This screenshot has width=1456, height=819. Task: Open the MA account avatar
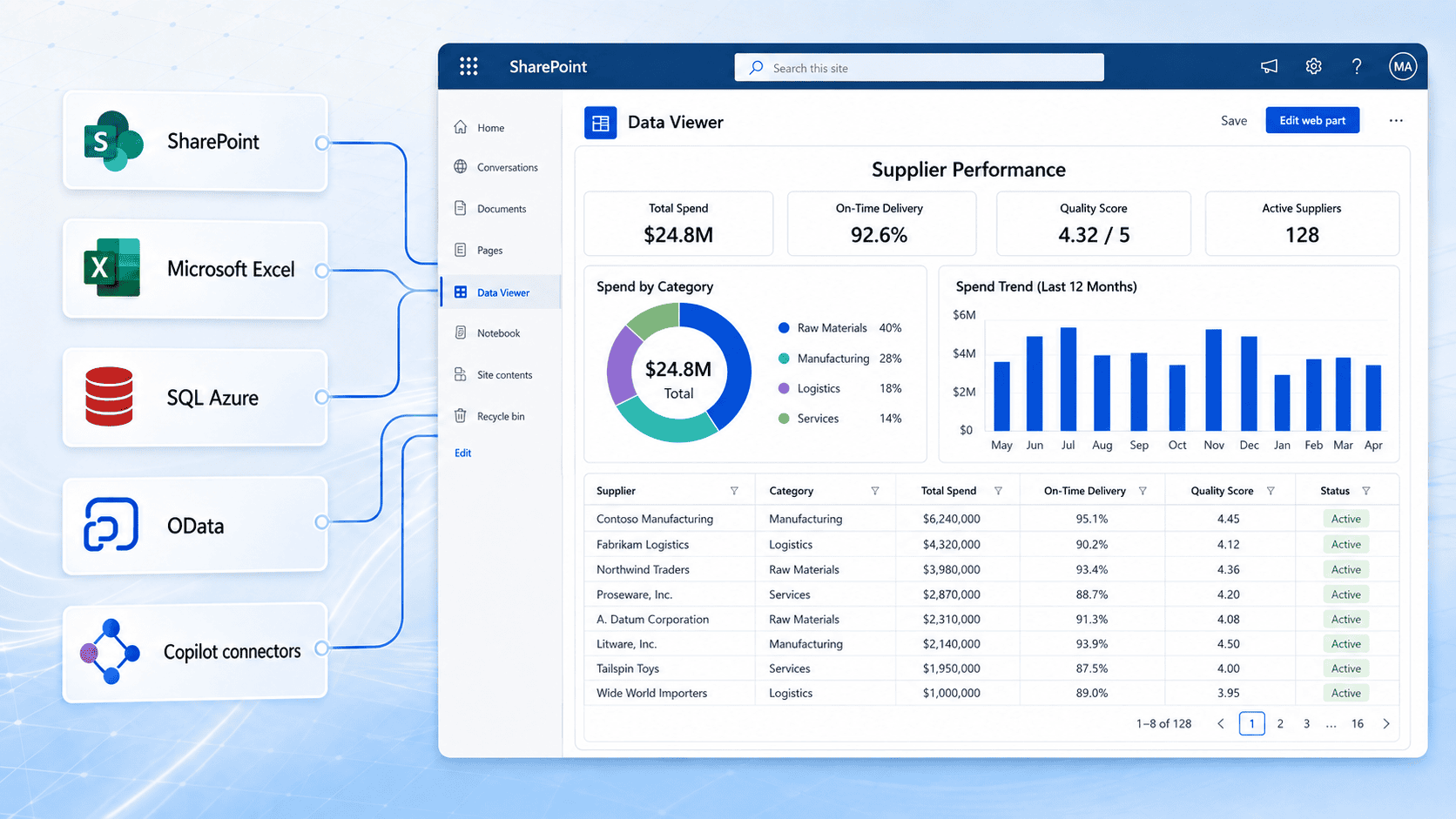pyautogui.click(x=1403, y=66)
